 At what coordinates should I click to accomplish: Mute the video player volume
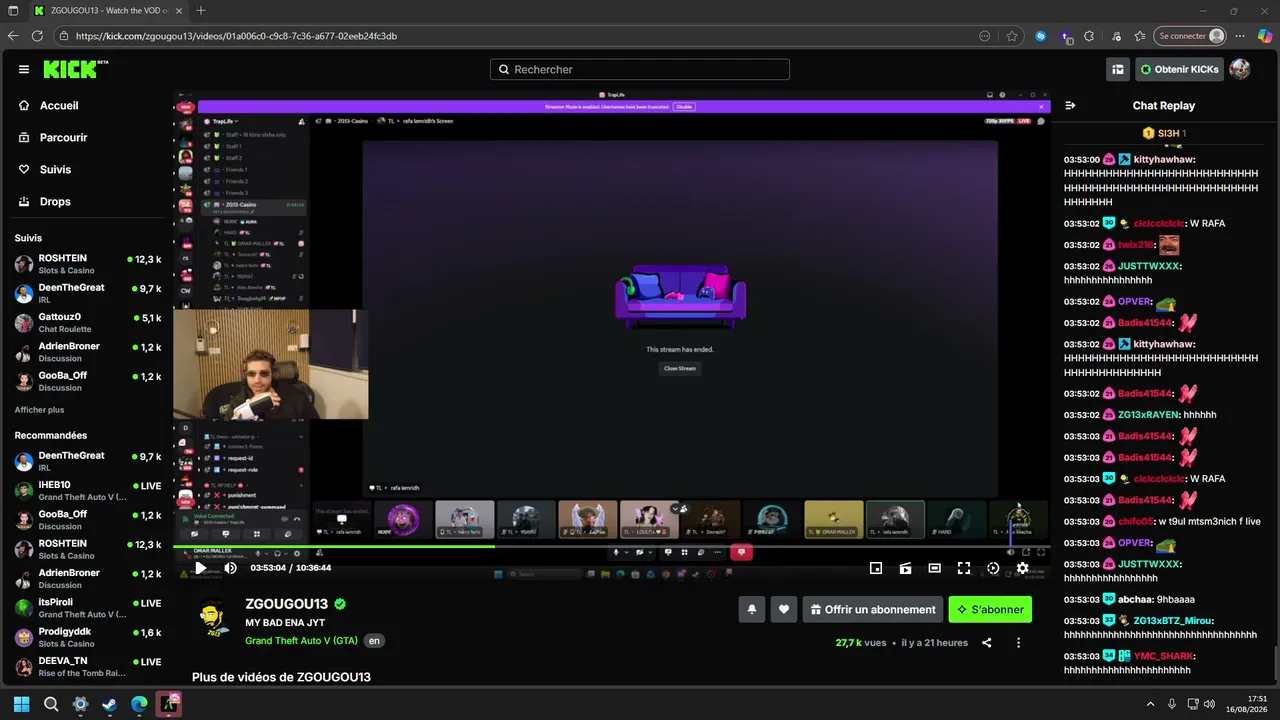click(230, 568)
